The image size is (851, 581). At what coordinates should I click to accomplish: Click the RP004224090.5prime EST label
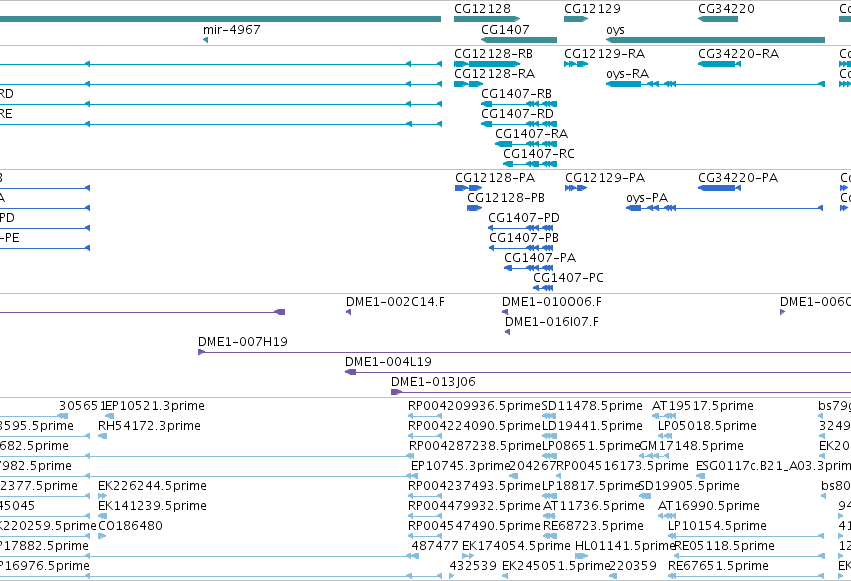(x=475, y=426)
